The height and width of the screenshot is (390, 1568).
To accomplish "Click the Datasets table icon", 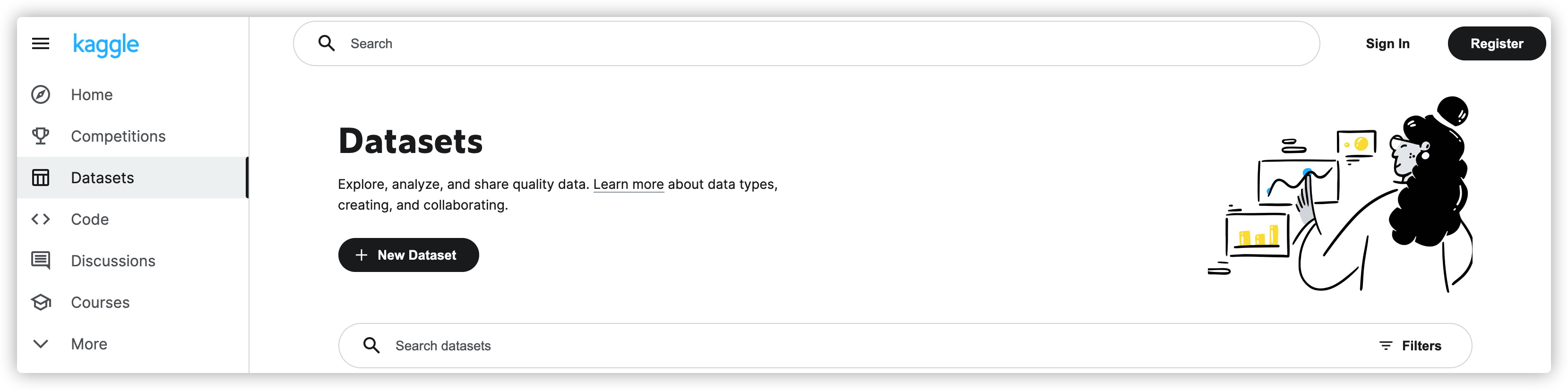I will coord(41,178).
